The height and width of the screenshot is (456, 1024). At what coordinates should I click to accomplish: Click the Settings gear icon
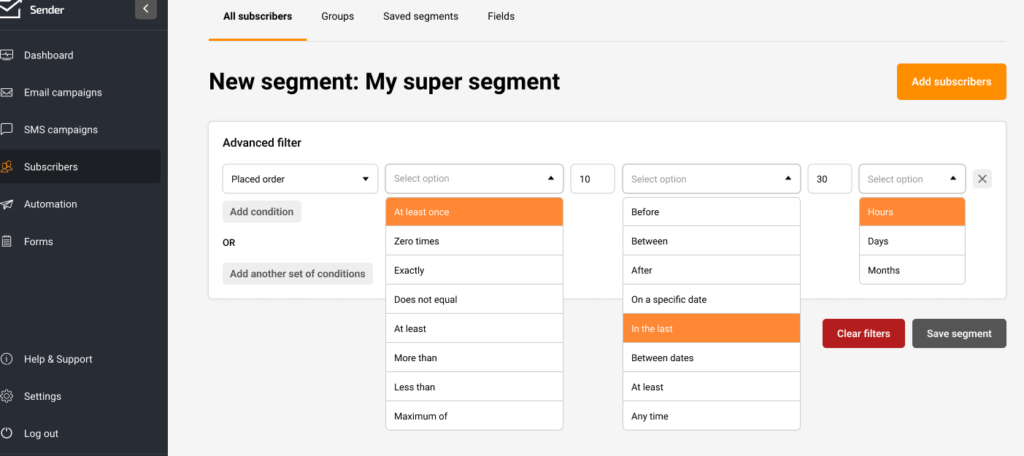pyautogui.click(x=6, y=396)
